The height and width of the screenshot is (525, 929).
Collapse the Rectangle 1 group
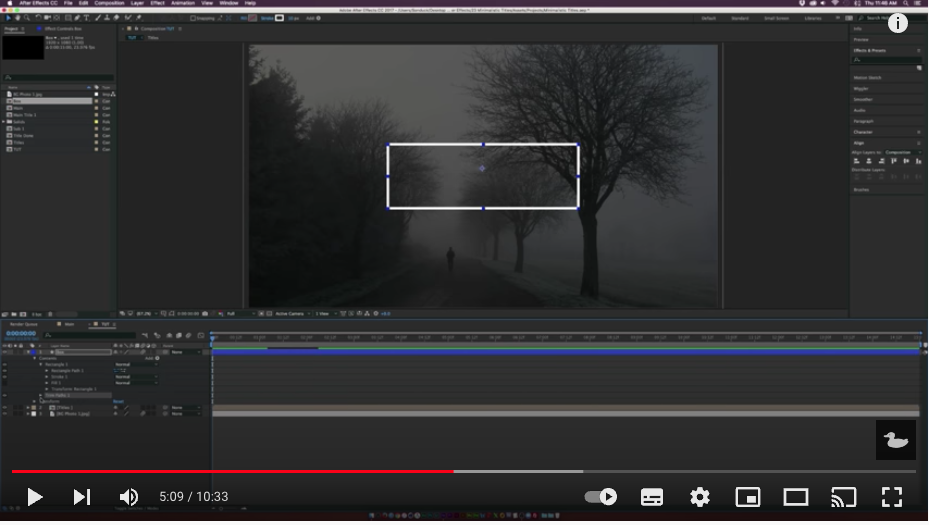pyautogui.click(x=41, y=364)
